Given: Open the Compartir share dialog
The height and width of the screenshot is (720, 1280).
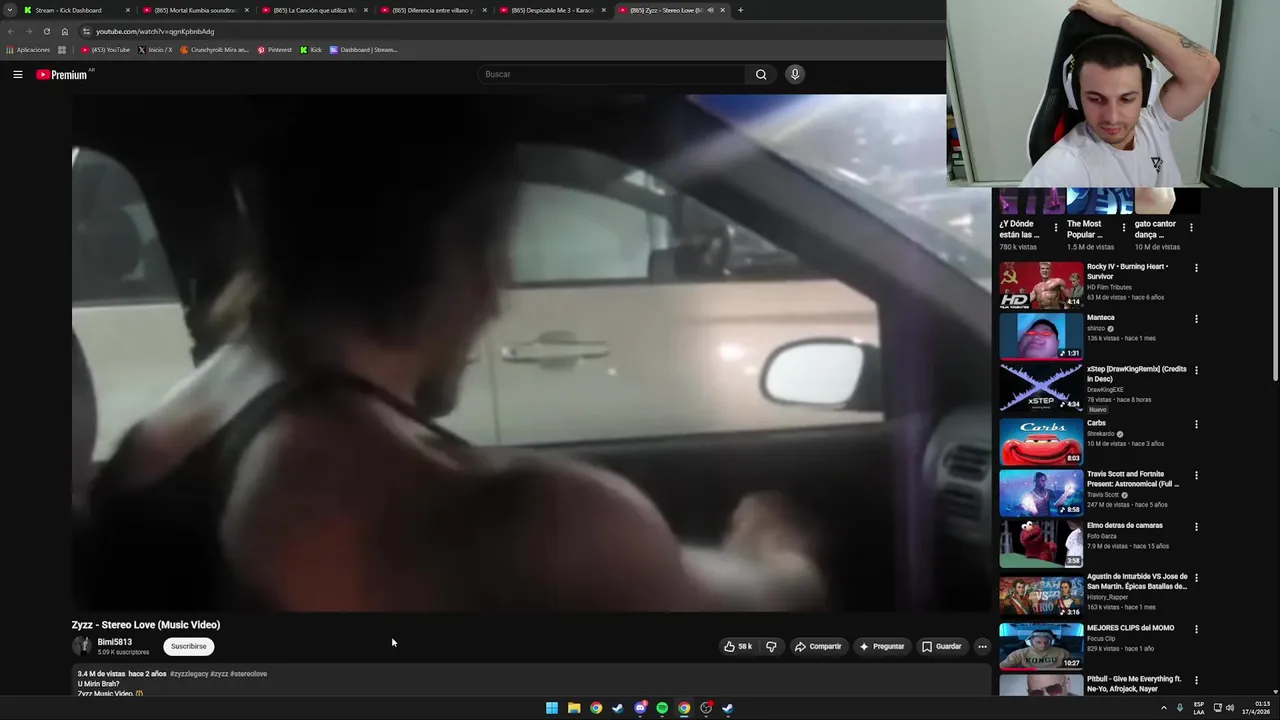Looking at the screenshot, I should 818,646.
